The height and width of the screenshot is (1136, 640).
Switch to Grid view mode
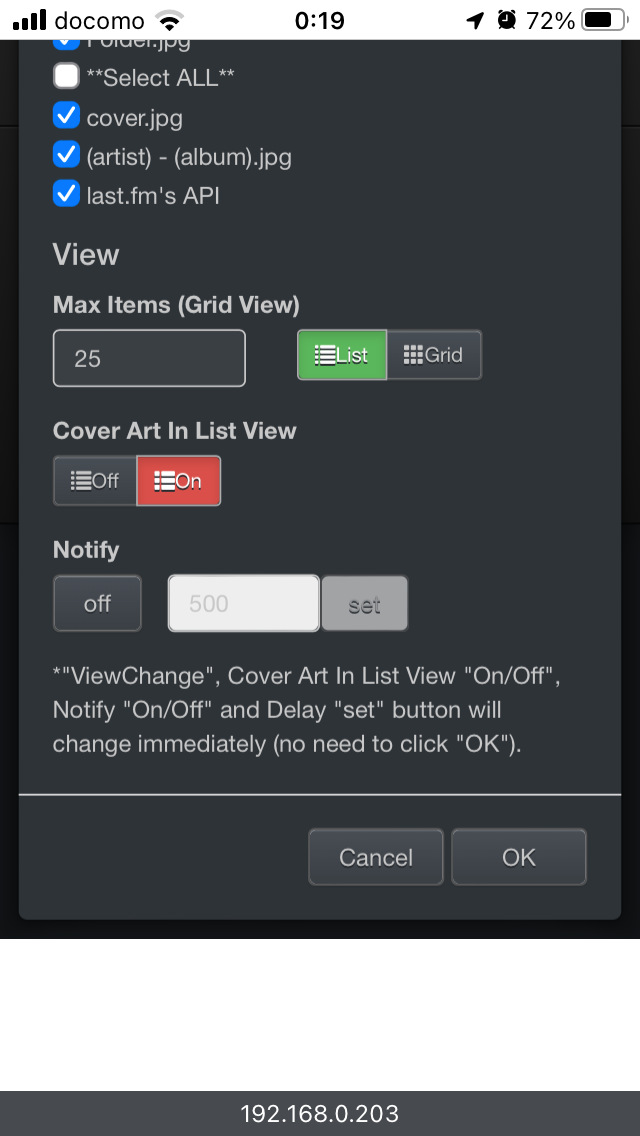pos(434,355)
